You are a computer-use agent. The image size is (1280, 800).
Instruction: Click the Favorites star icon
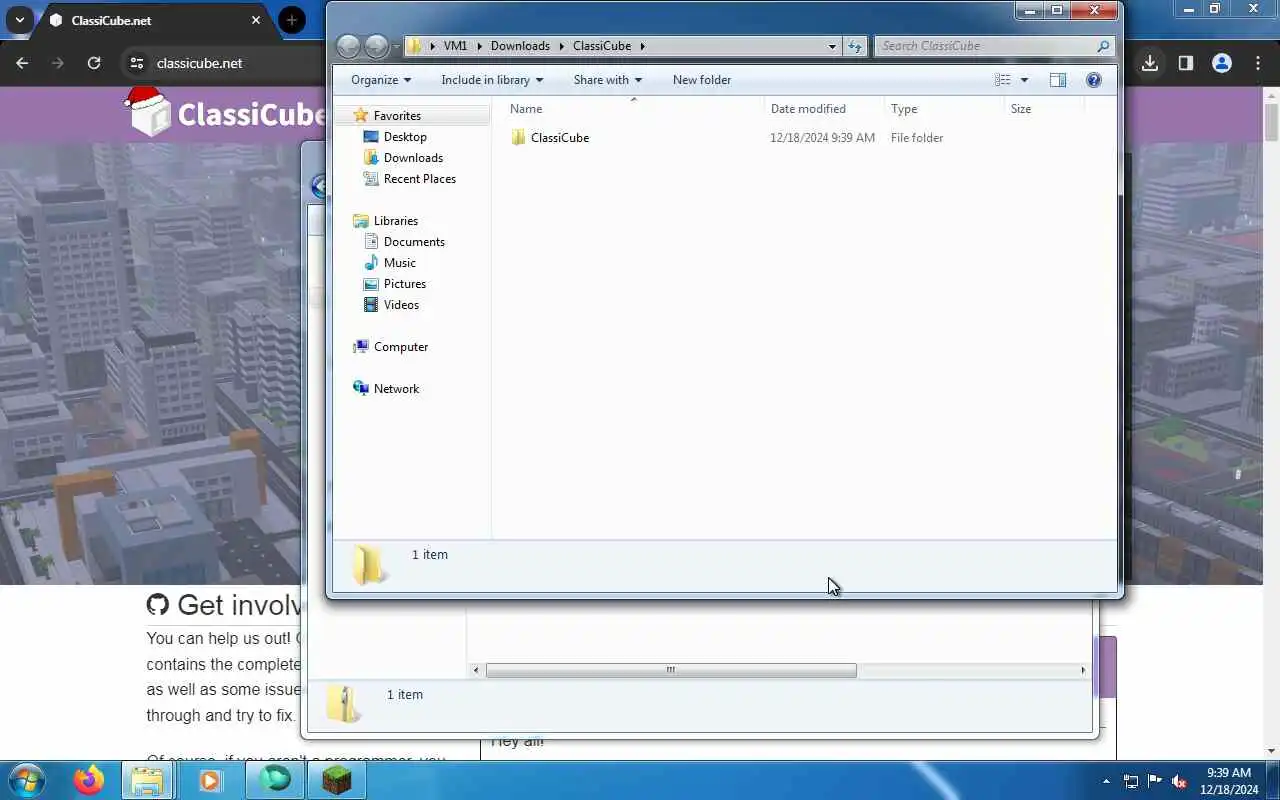[x=361, y=116]
